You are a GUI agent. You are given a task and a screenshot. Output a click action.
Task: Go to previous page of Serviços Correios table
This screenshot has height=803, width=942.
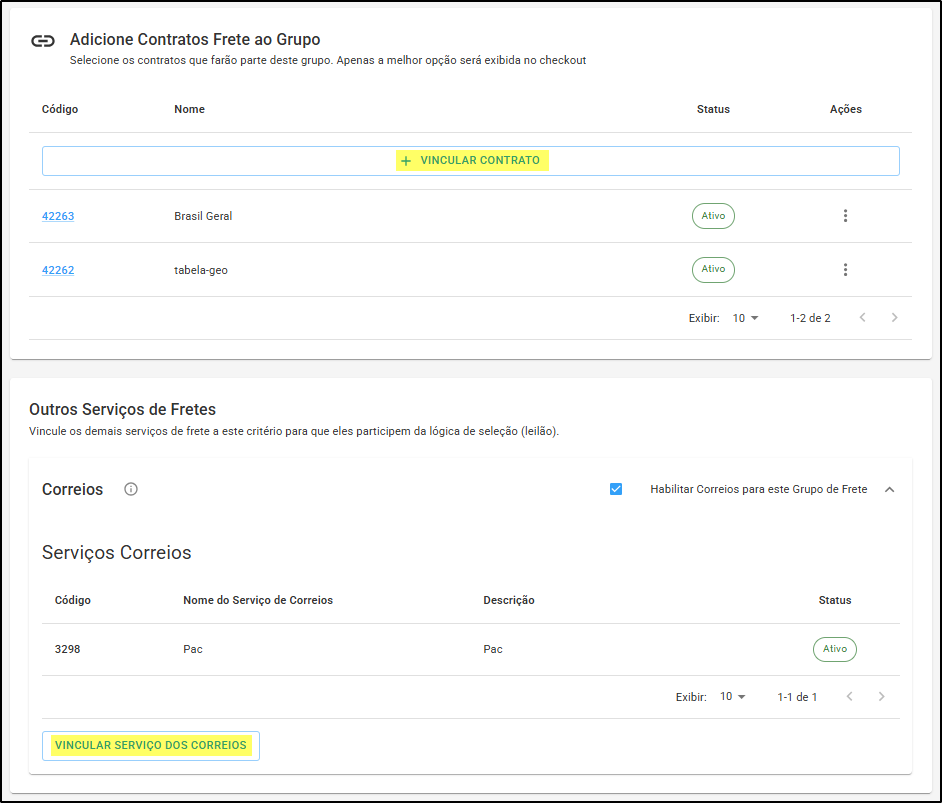coord(849,696)
